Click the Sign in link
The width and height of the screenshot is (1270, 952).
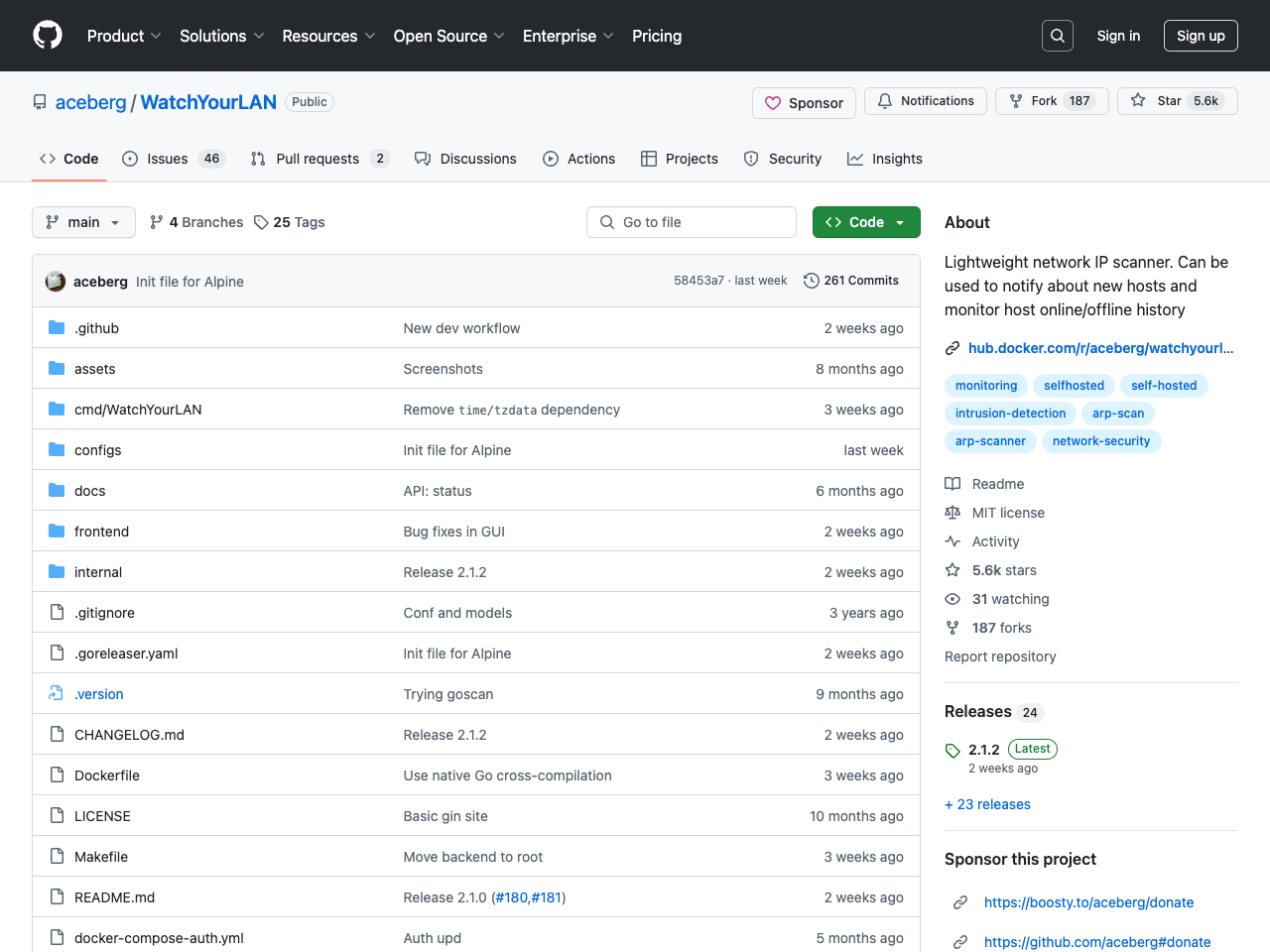coord(1118,36)
